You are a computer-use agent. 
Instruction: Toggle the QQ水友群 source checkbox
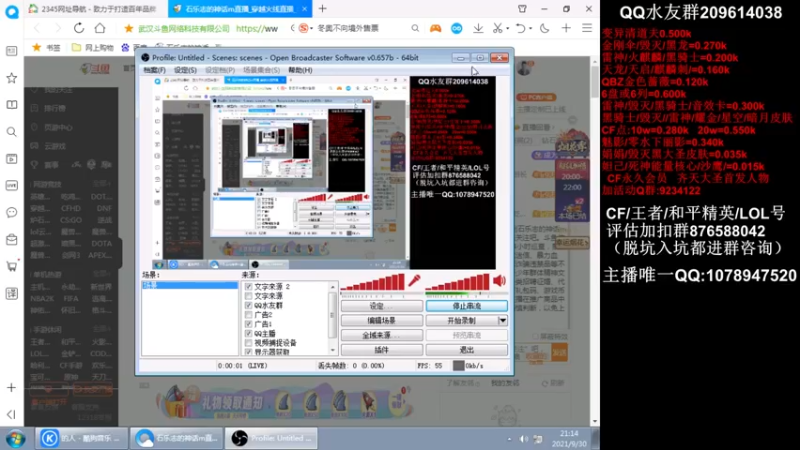248,306
